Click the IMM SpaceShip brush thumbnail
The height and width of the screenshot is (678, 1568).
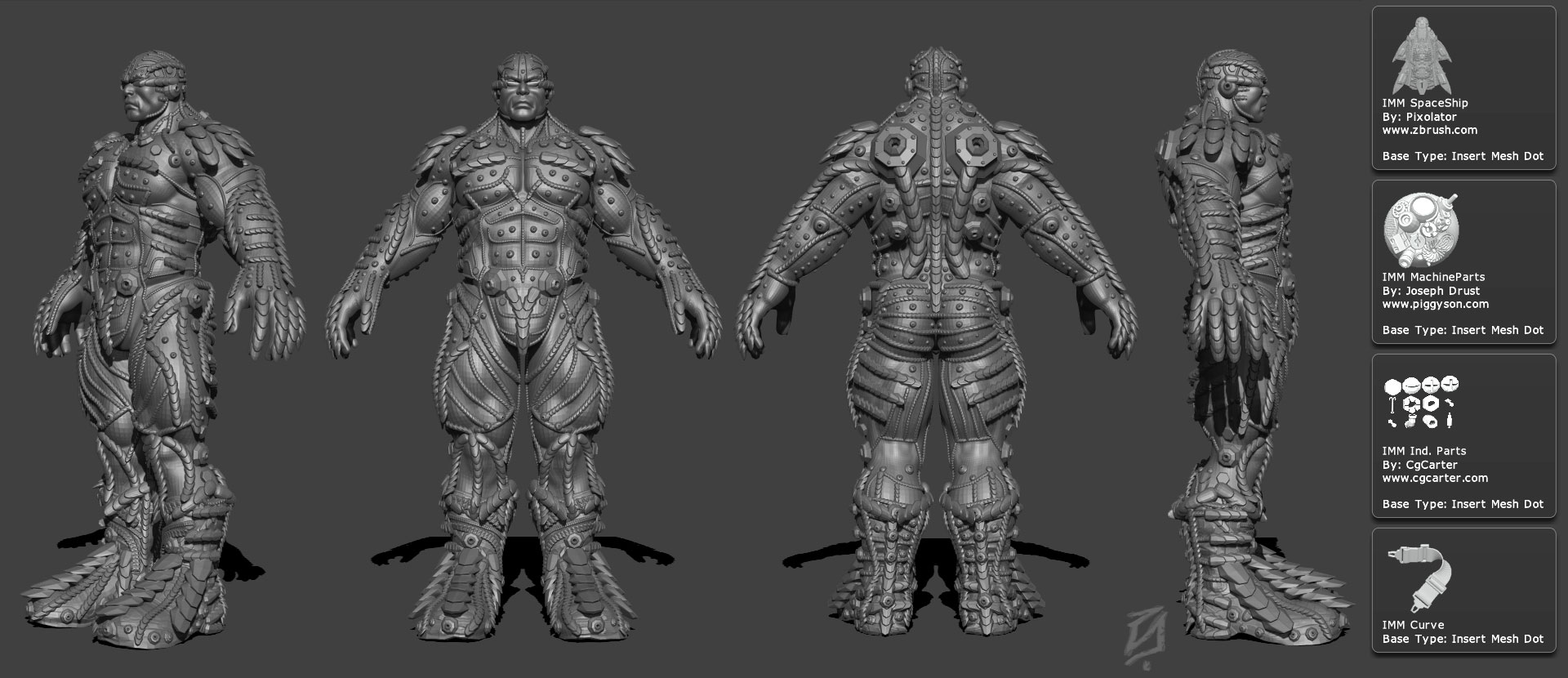click(1422, 54)
